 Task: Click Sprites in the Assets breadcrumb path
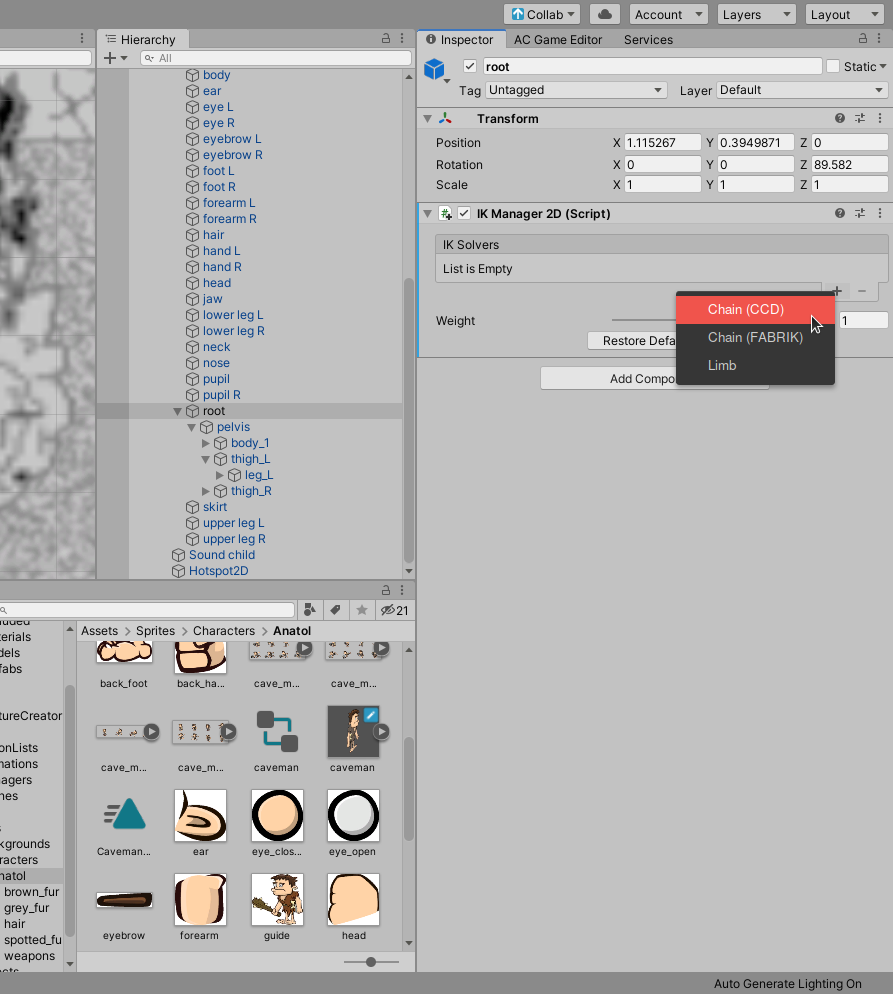155,631
